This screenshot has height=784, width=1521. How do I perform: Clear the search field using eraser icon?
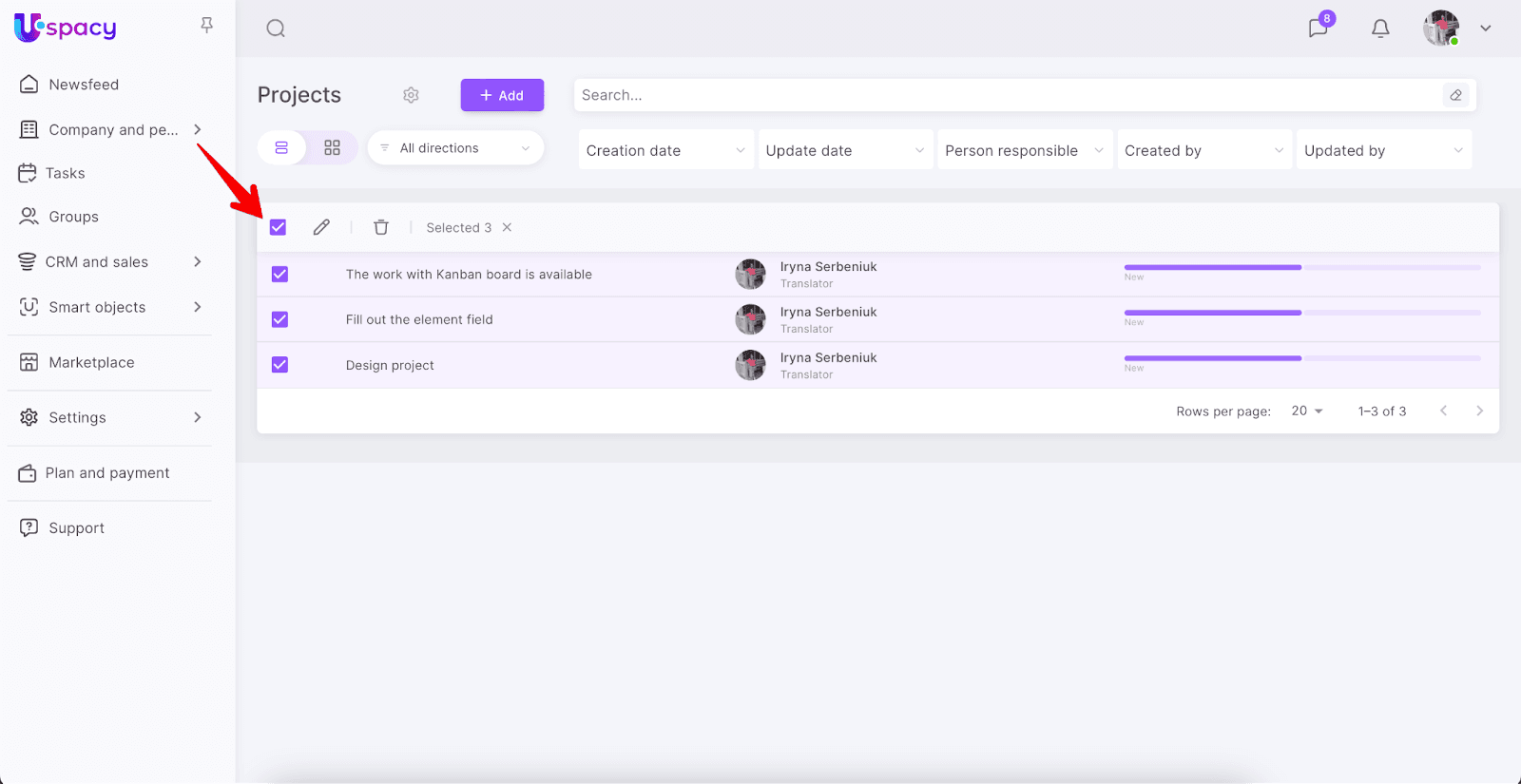(x=1455, y=95)
